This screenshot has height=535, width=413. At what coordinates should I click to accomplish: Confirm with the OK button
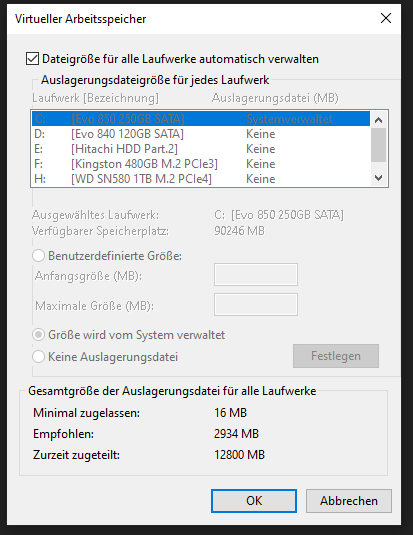click(x=254, y=501)
